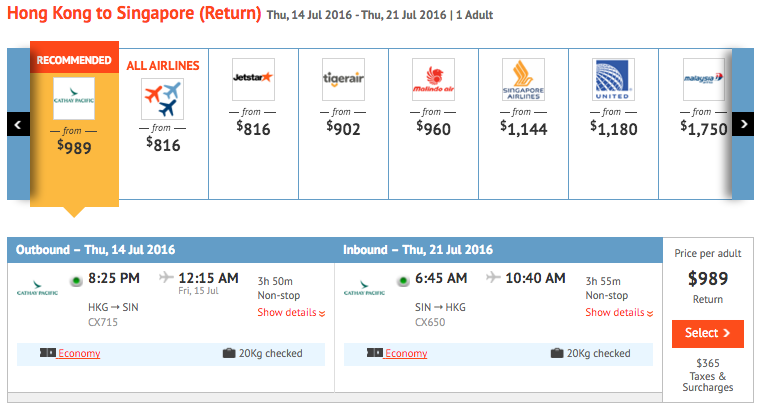Open the inbound Economy link
The width and height of the screenshot is (762, 409).
[x=406, y=353]
